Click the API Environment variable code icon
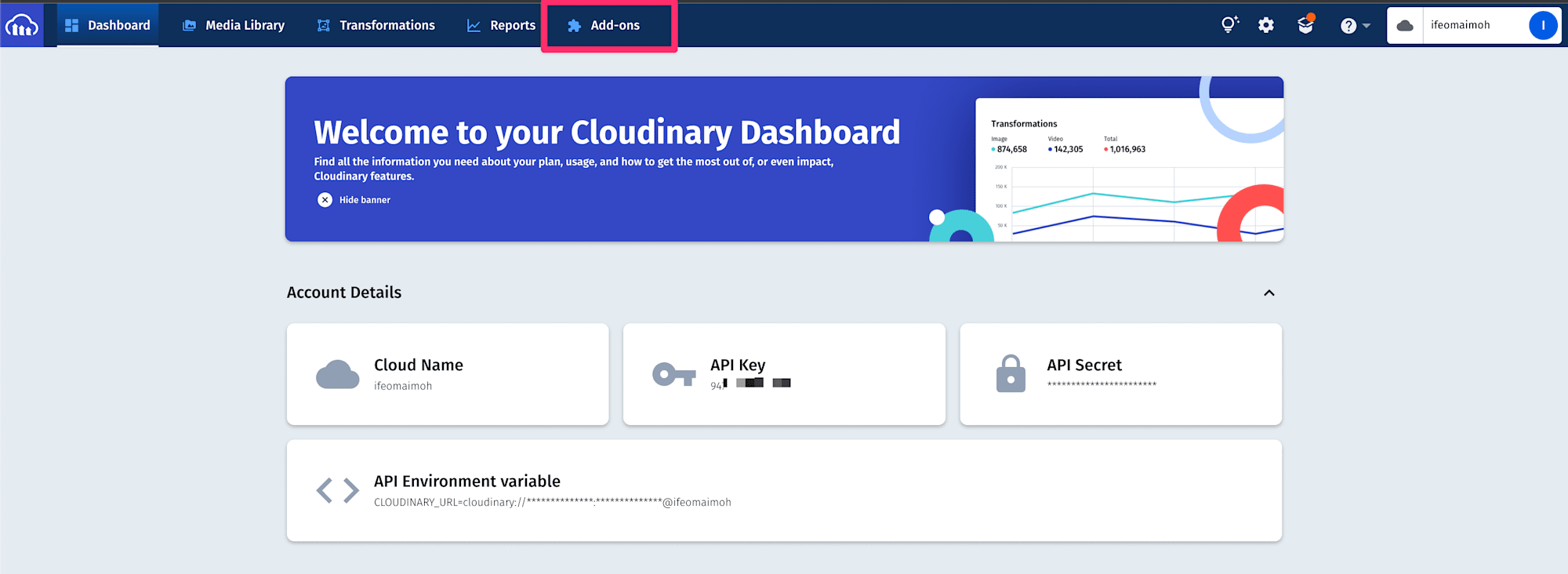This screenshot has width=1568, height=574. point(337,490)
